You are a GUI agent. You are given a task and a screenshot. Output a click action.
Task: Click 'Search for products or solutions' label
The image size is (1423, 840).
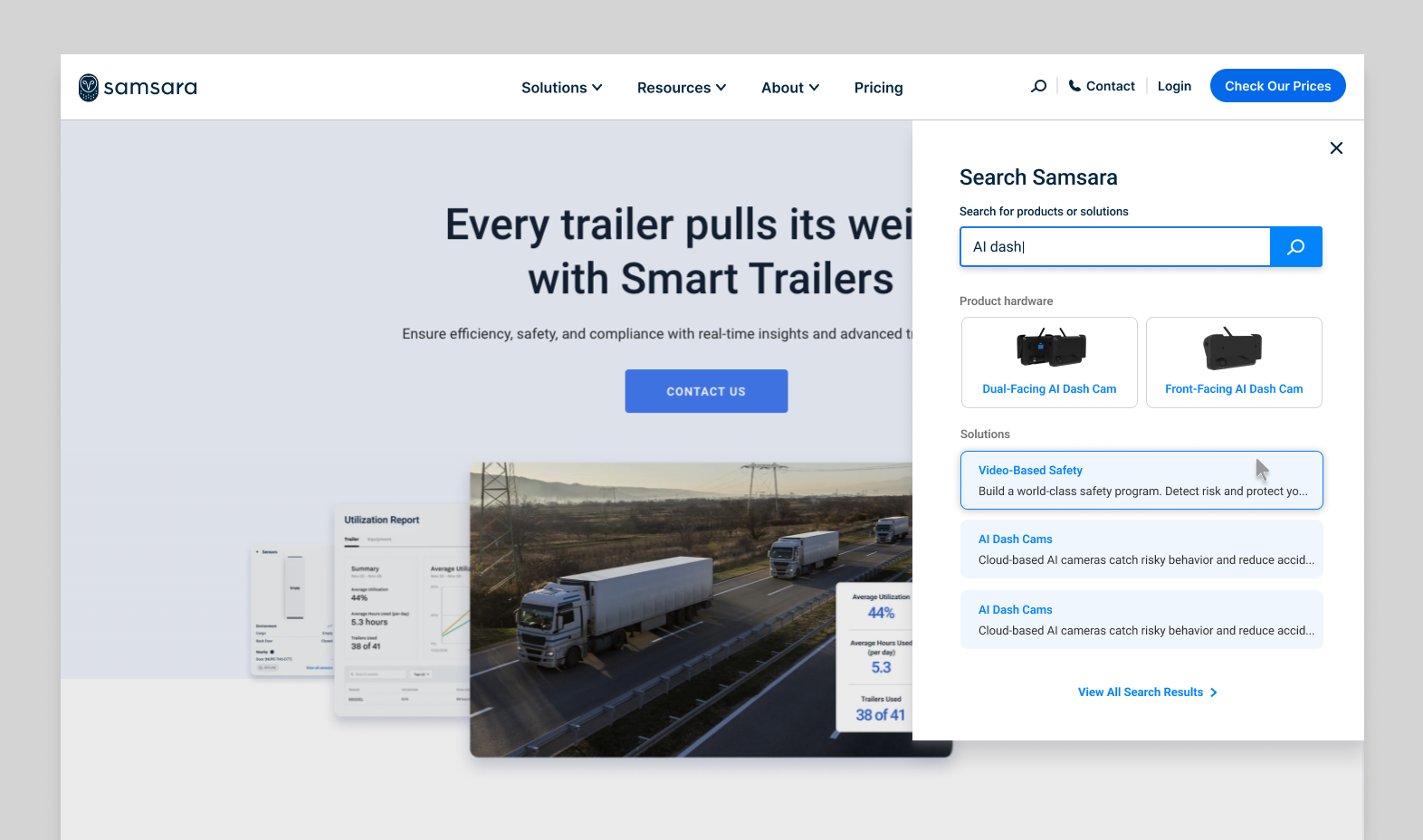[x=1044, y=212]
